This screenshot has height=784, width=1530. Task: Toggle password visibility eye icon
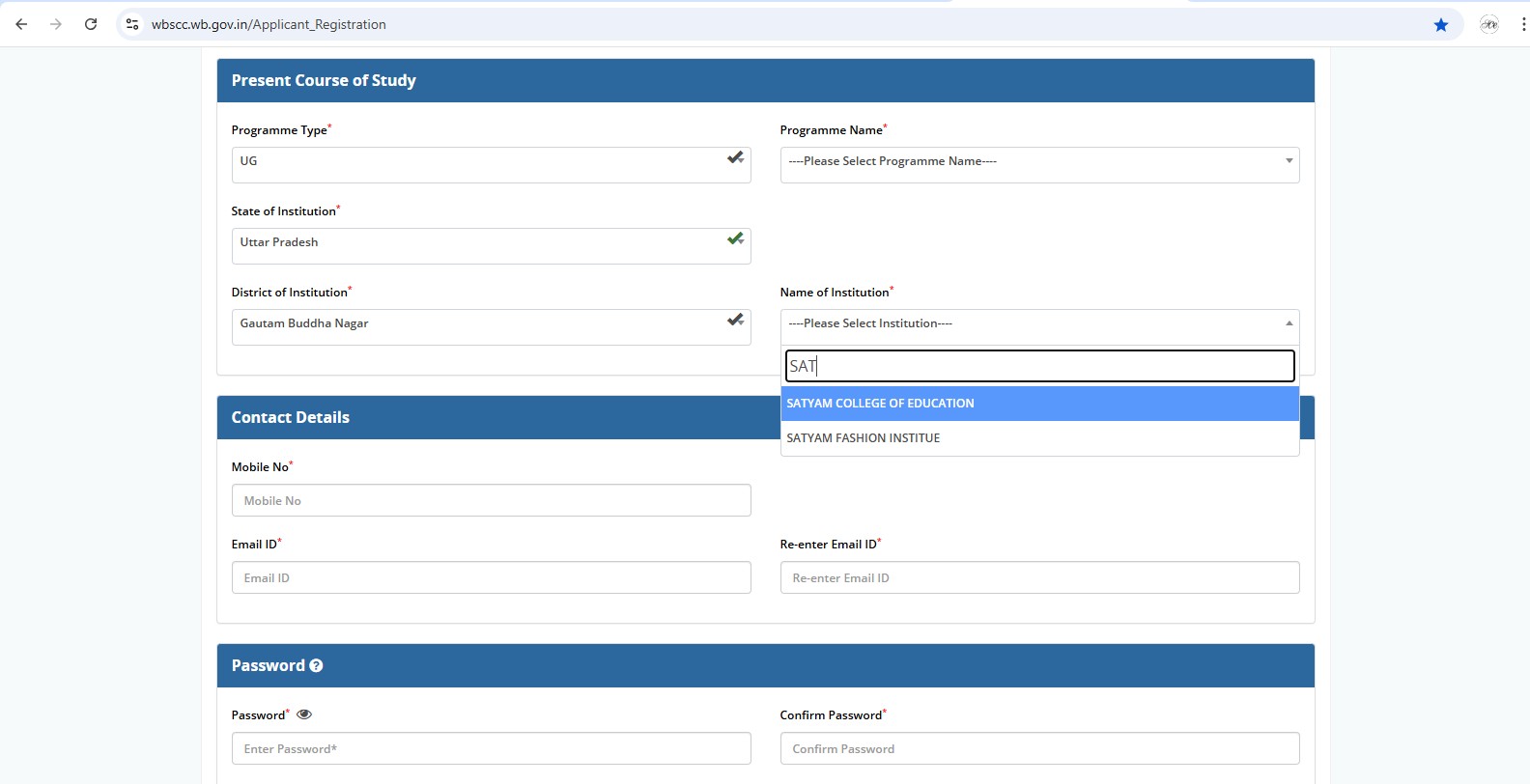point(304,714)
